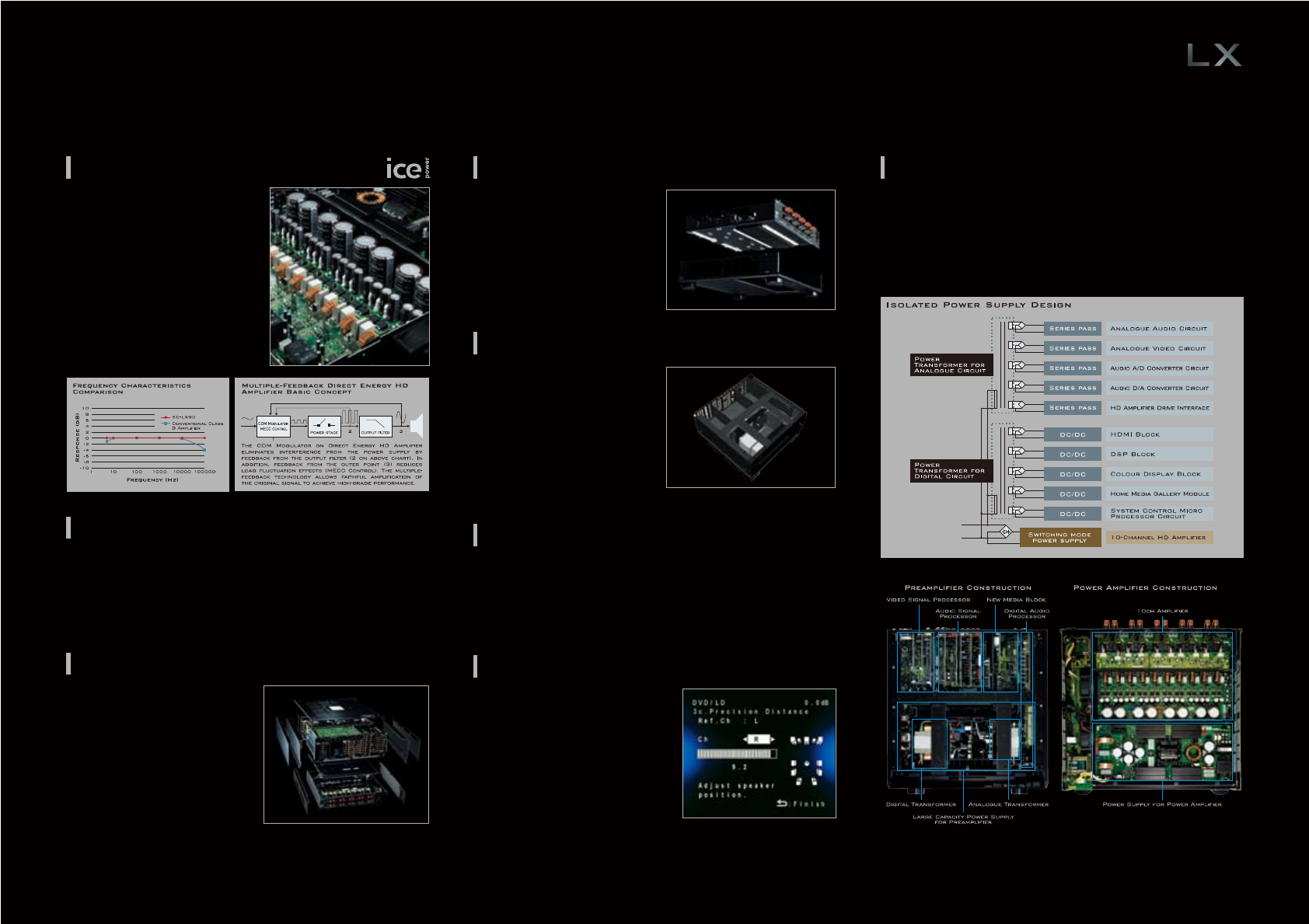Click the 'Video Signal Processor' callout label
The width and height of the screenshot is (1309, 924).
928,600
